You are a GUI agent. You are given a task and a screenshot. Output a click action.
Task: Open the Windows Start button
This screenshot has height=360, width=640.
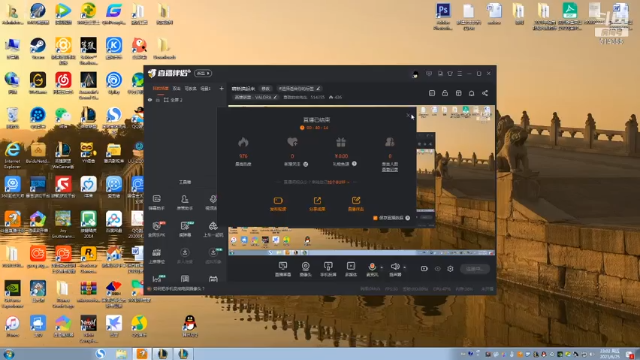coord(9,354)
